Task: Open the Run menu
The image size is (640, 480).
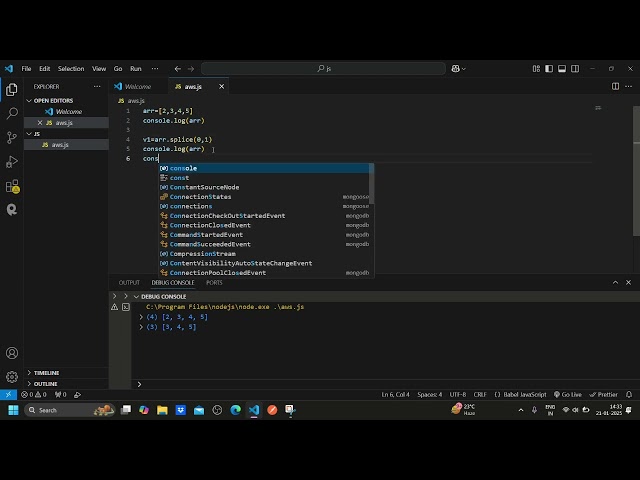Action: click(136, 69)
